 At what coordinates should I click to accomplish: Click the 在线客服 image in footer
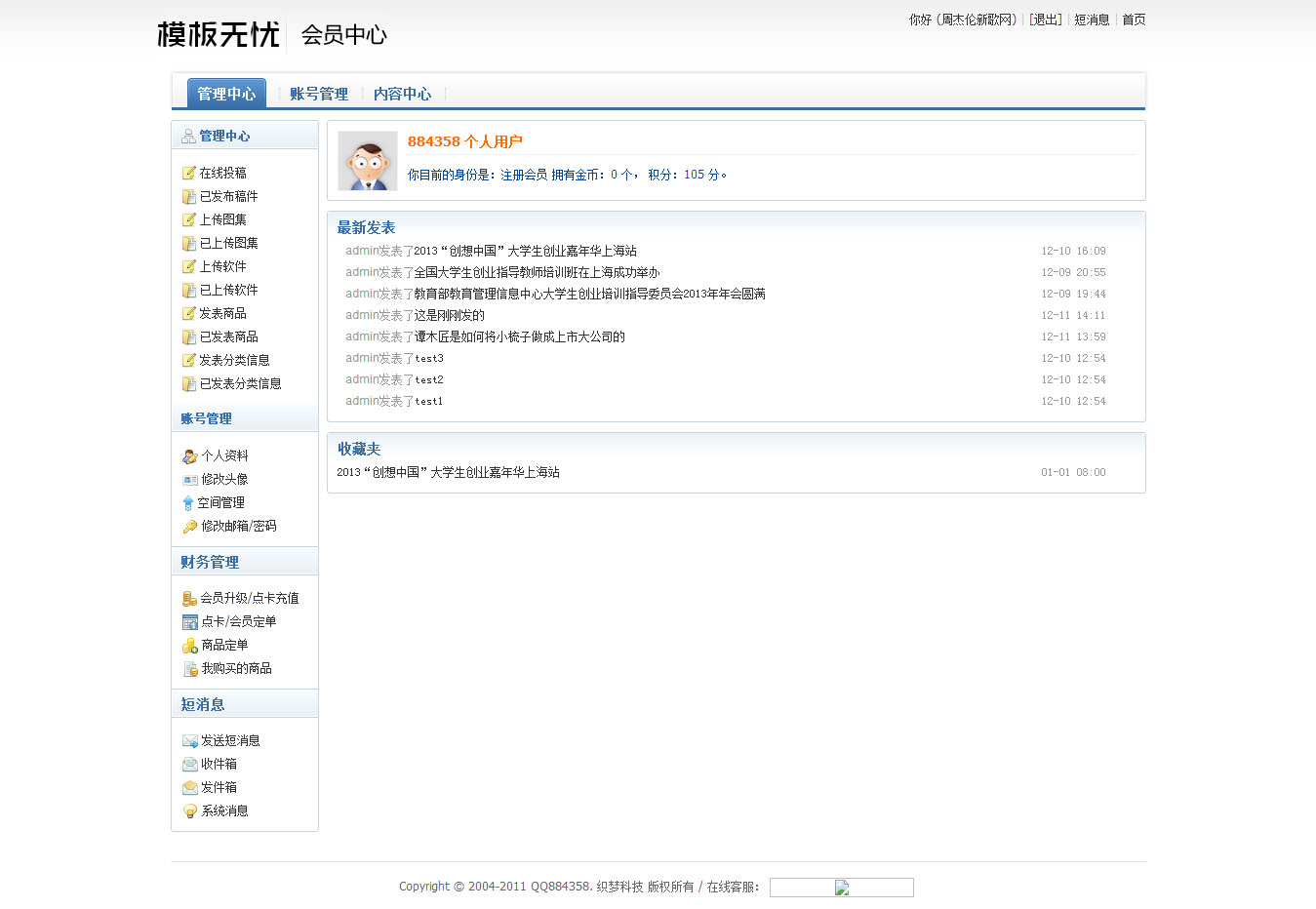click(x=841, y=888)
